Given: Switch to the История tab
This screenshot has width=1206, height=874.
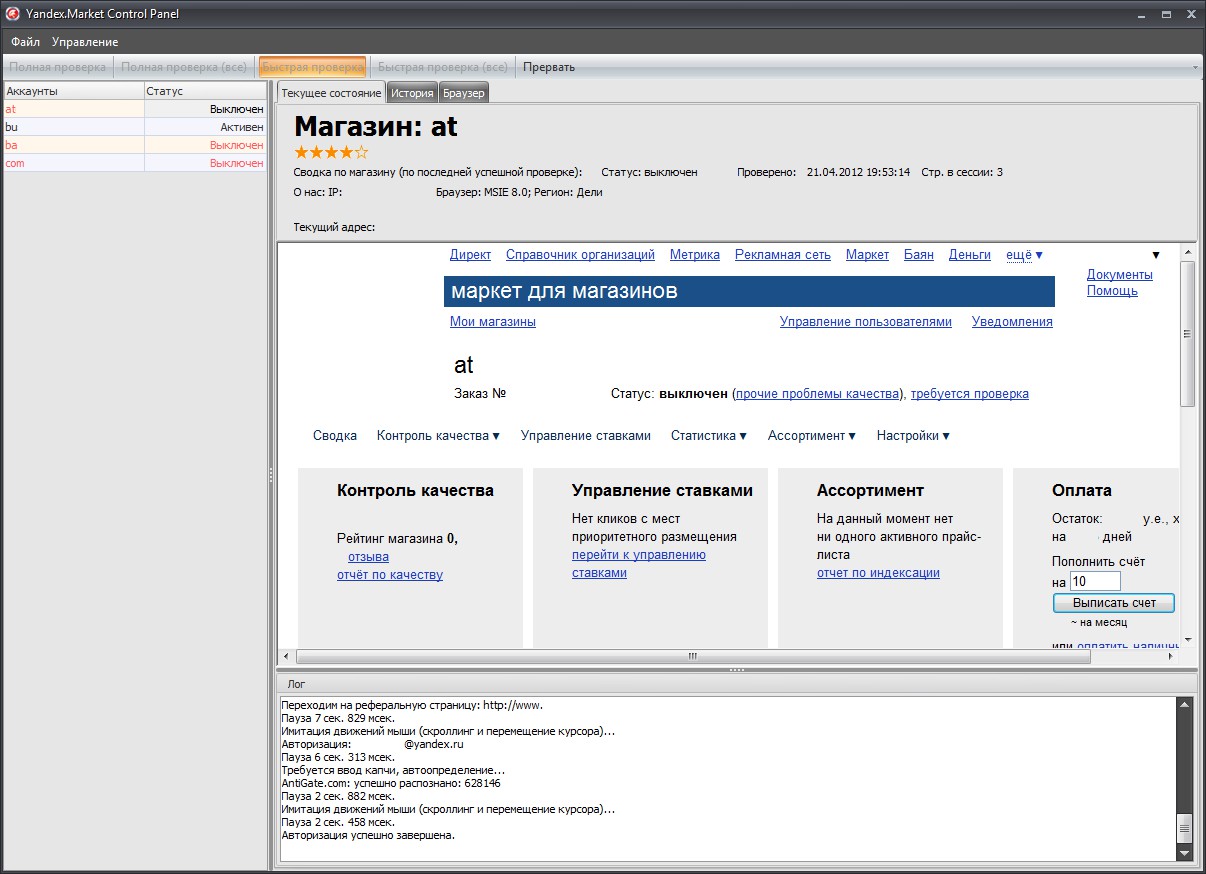Looking at the screenshot, I should pyautogui.click(x=412, y=93).
